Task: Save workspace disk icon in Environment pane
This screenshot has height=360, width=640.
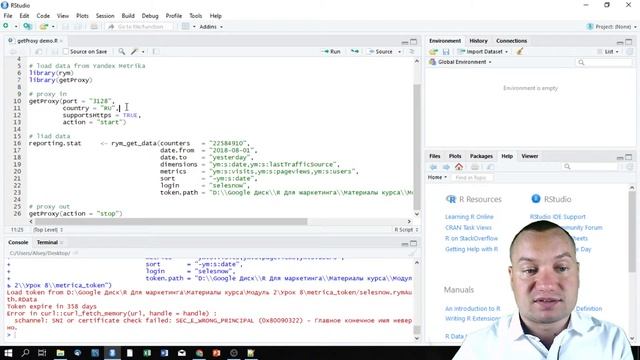Action: coord(446,52)
